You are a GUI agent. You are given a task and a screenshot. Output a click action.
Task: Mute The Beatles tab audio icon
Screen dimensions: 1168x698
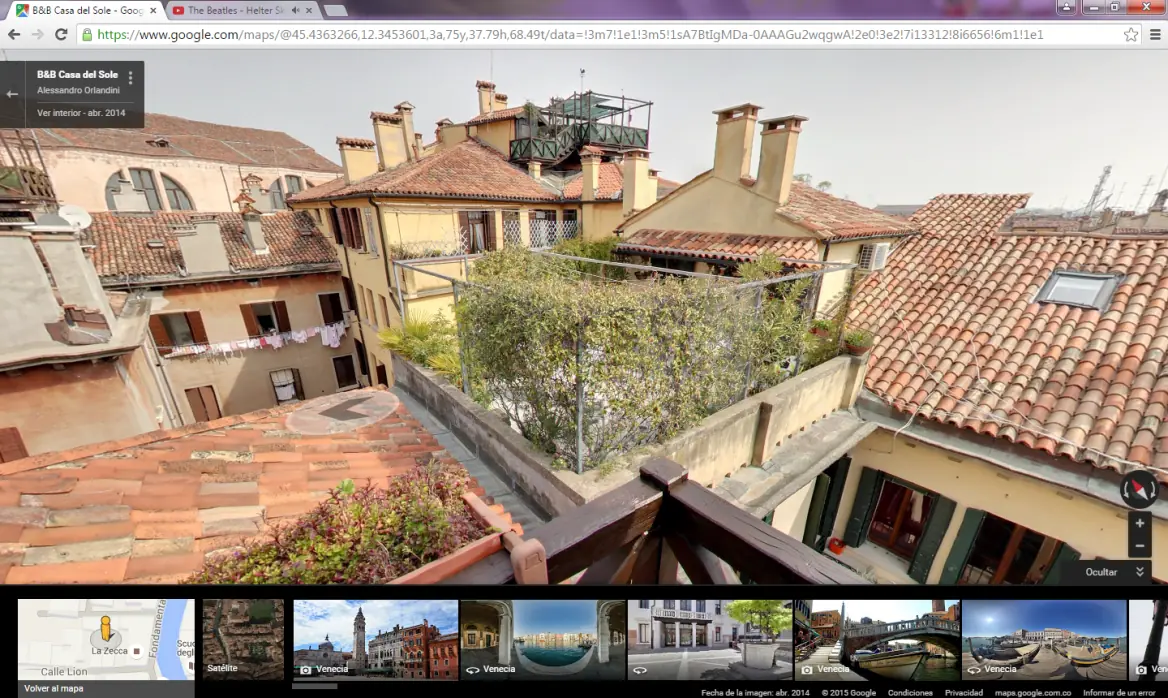(296, 10)
